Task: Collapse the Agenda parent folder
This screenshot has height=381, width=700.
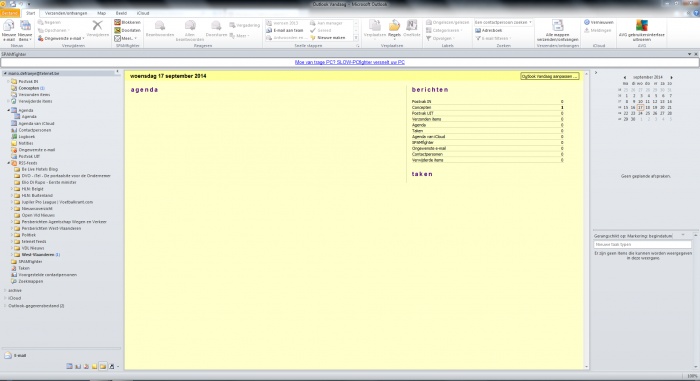Action: click(x=8, y=110)
